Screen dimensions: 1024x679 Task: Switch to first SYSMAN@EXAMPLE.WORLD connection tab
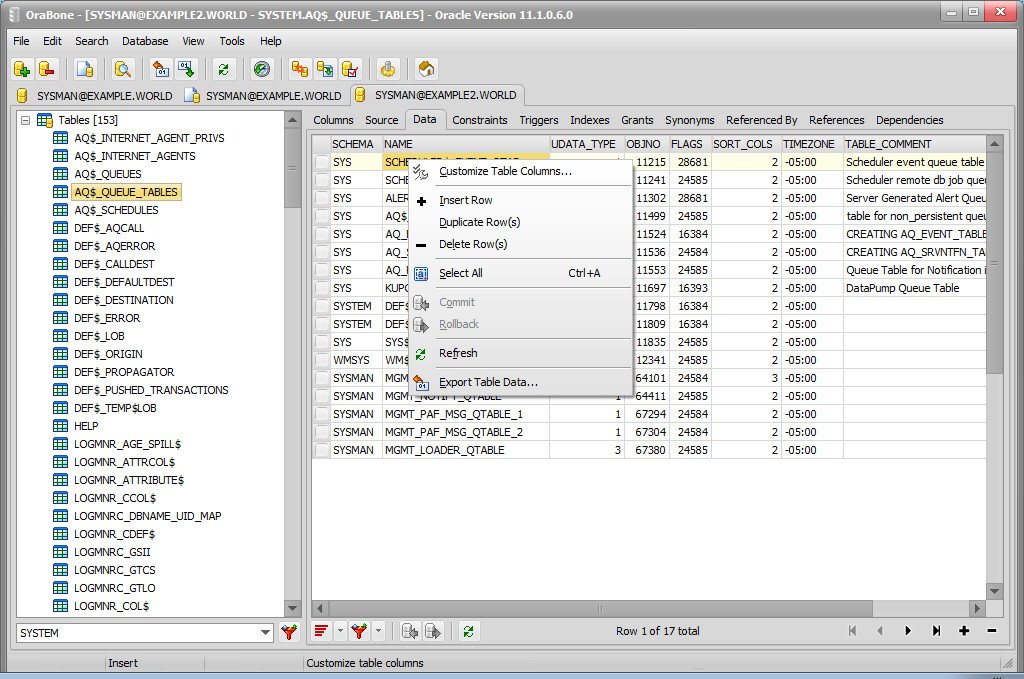pyautogui.click(x=95, y=96)
